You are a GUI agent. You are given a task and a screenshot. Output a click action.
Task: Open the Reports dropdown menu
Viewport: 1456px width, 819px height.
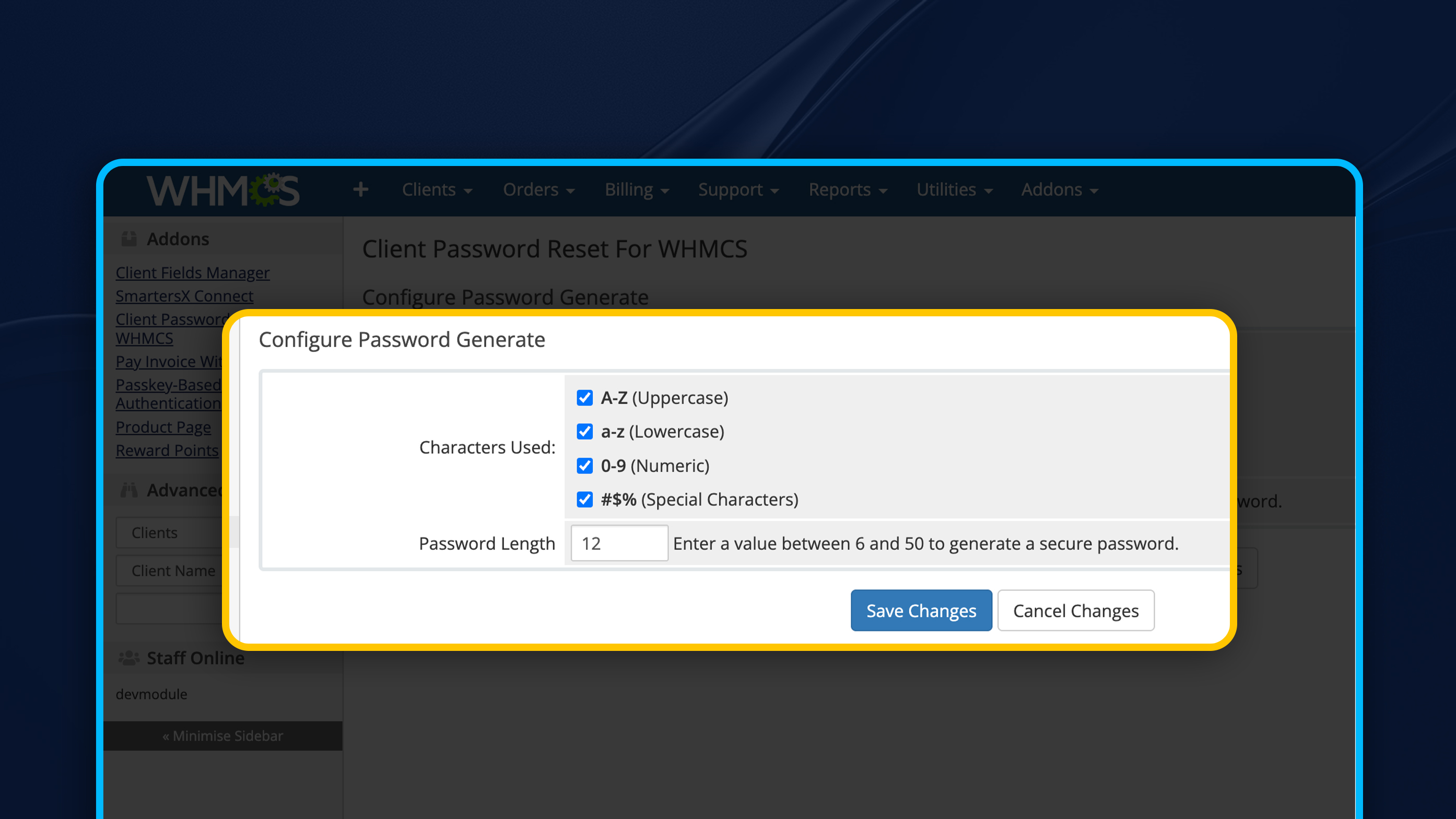pos(848,190)
